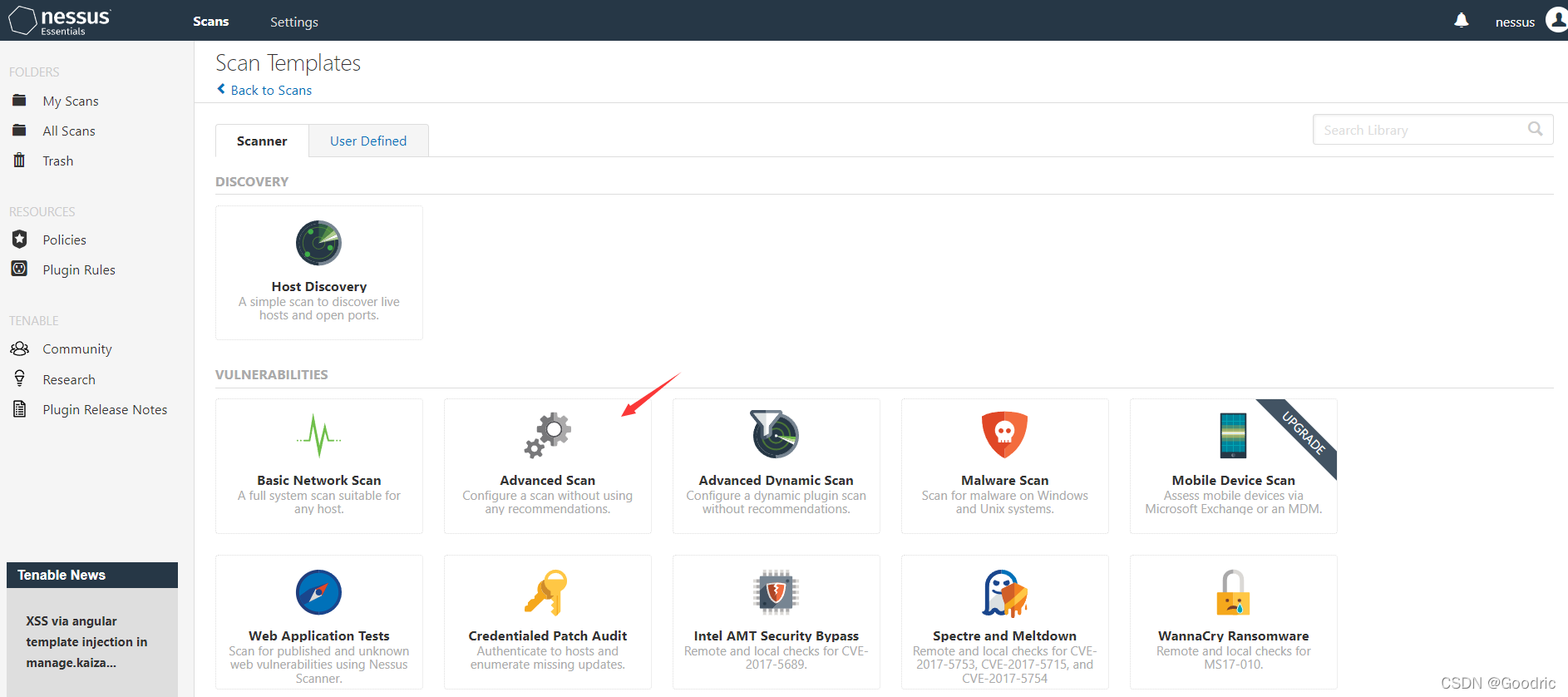Click the Web Application Tests title
Viewport: 1568px width, 697px height.
point(319,635)
